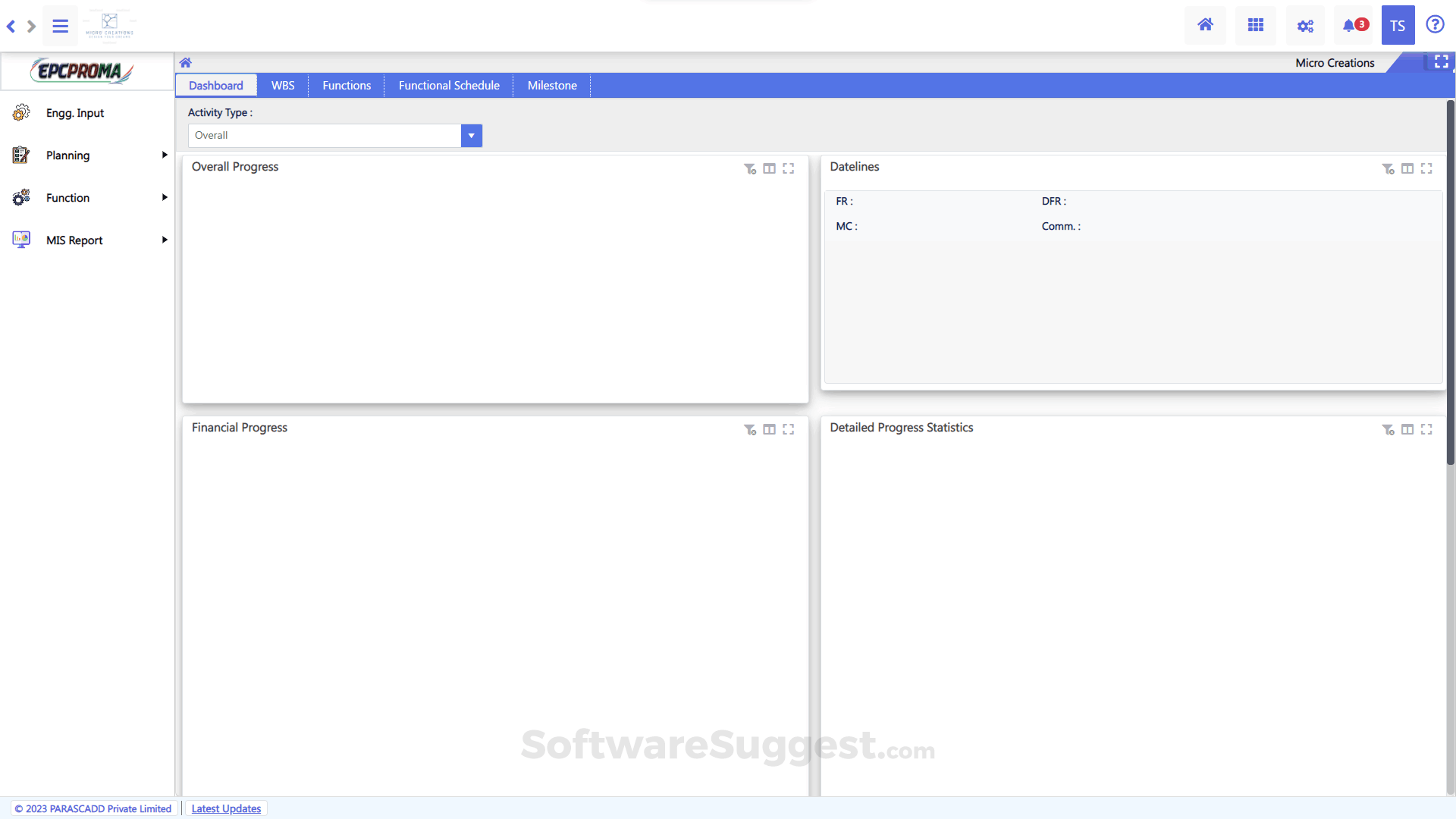Click the home icon in top toolbar
The height and width of the screenshot is (819, 1456).
[x=1205, y=25]
